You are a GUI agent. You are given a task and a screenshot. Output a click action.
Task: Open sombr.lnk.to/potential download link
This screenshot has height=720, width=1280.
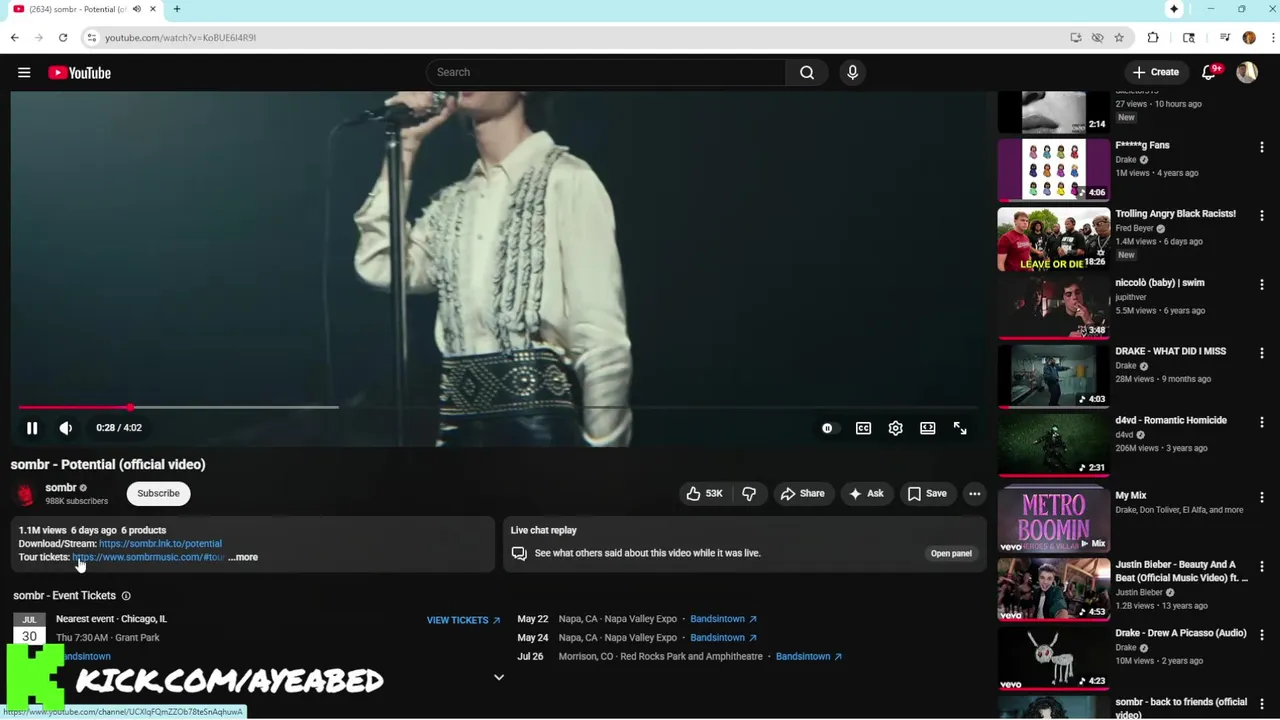[160, 543]
